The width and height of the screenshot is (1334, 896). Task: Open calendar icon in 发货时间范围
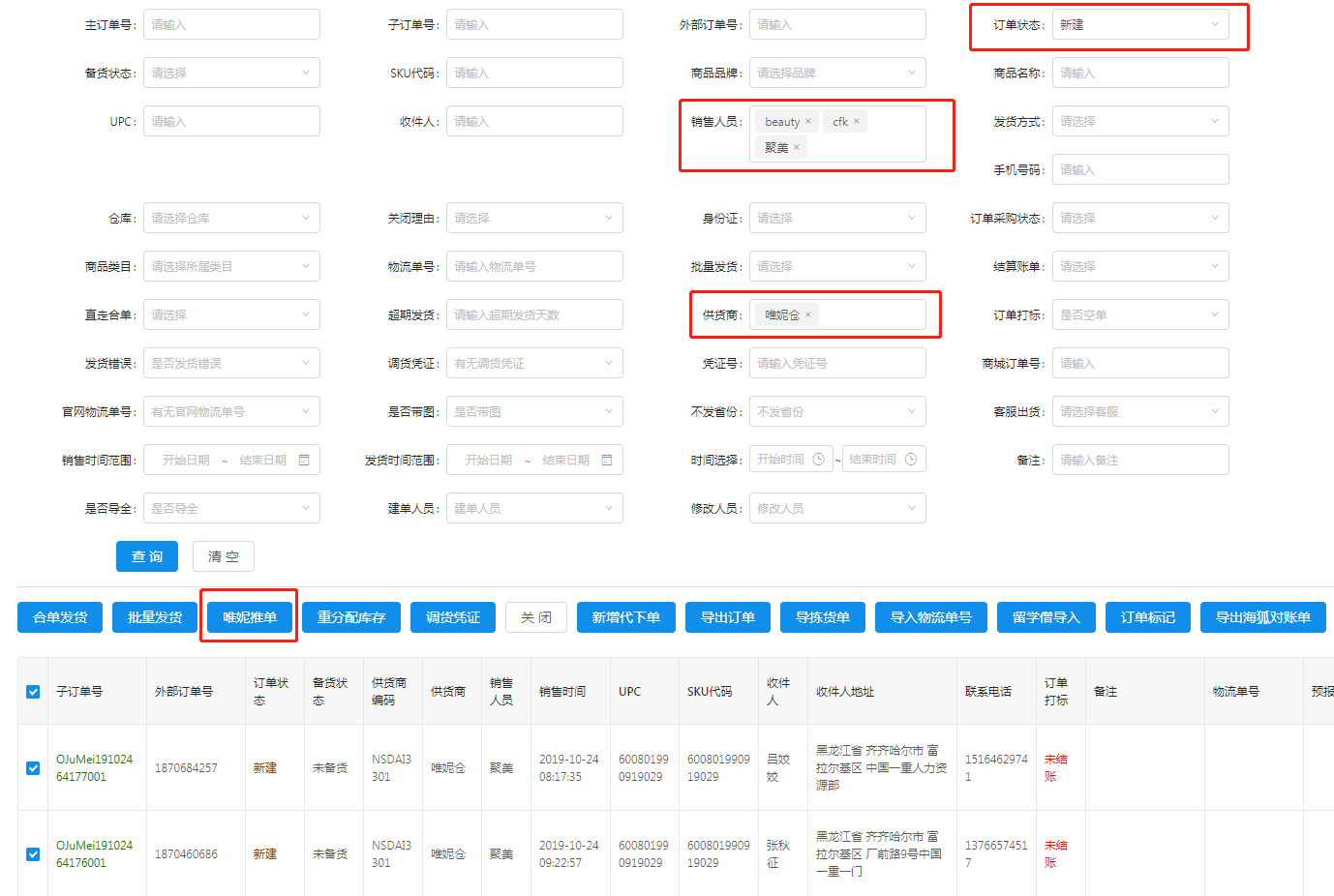click(x=607, y=460)
